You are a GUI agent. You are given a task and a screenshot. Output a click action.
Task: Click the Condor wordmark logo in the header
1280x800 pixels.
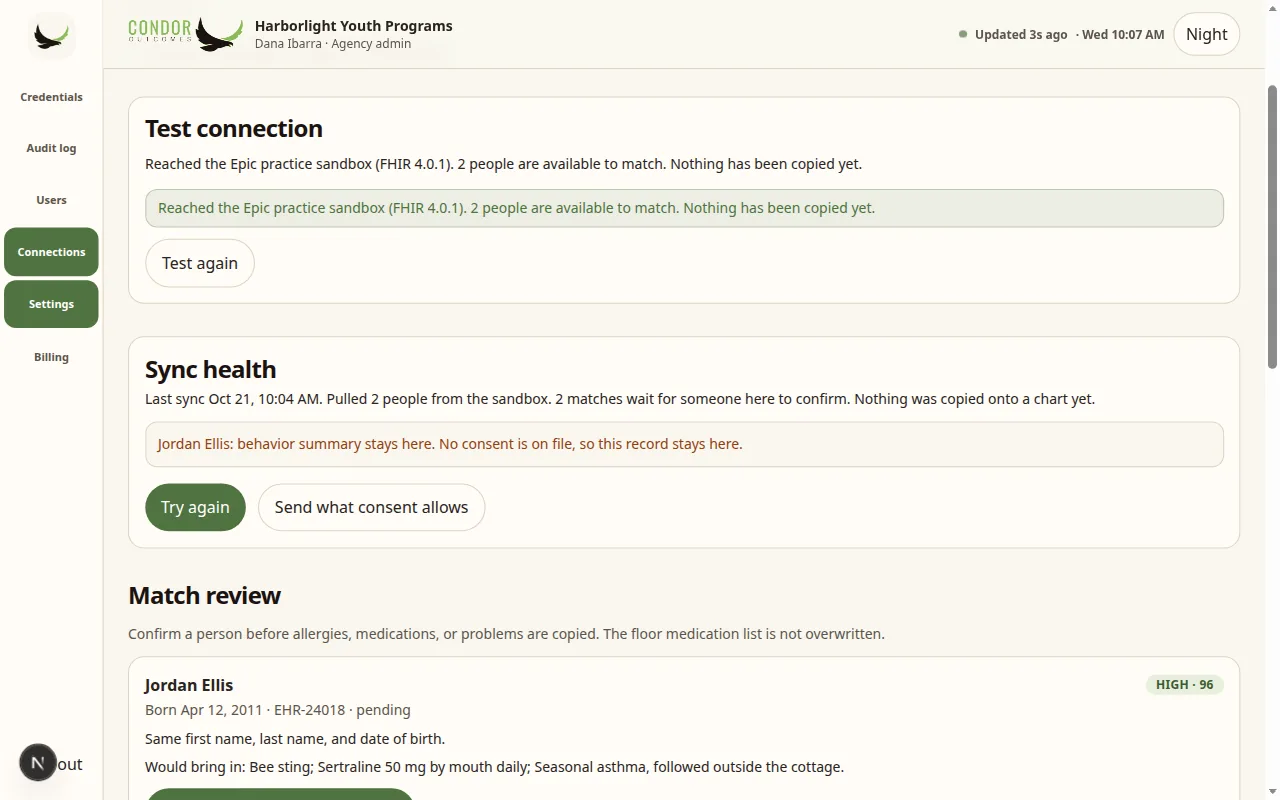tap(186, 34)
